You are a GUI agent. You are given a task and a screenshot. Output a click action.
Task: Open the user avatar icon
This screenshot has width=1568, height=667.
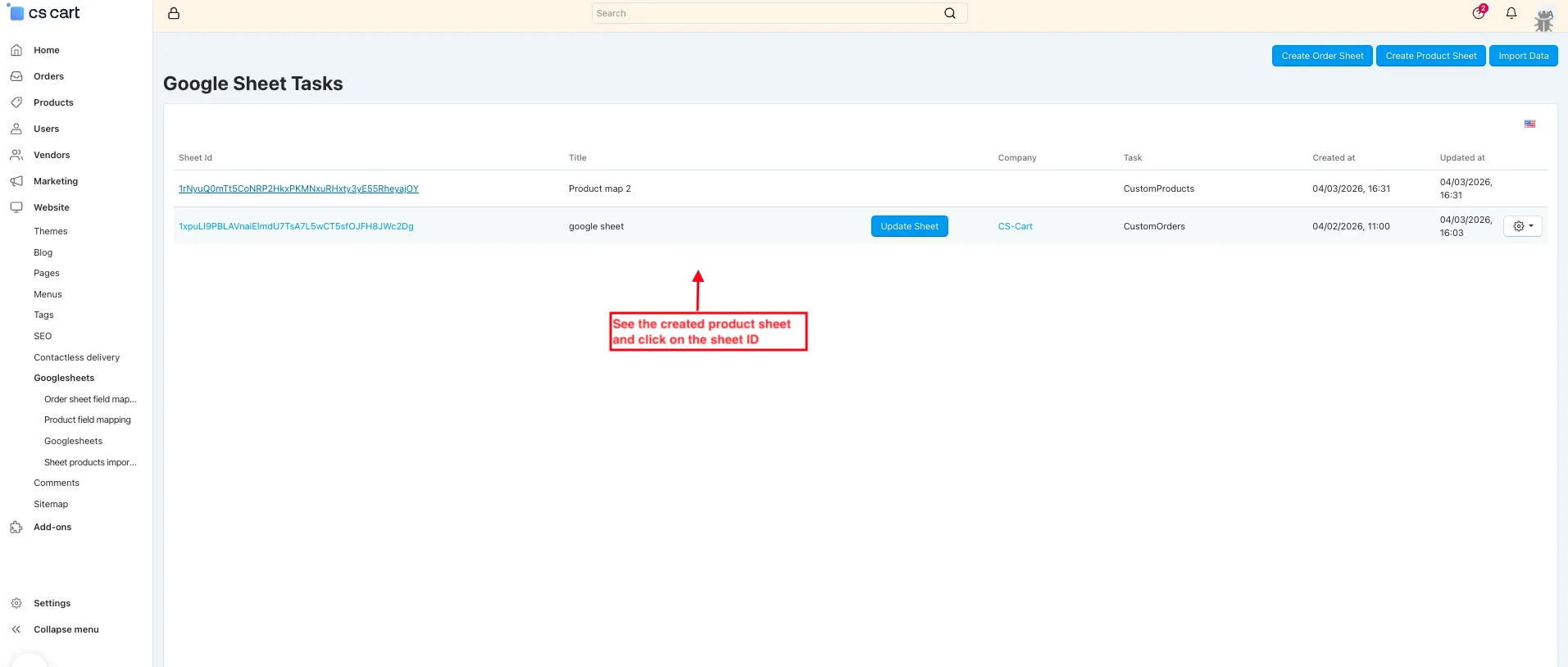(1543, 20)
